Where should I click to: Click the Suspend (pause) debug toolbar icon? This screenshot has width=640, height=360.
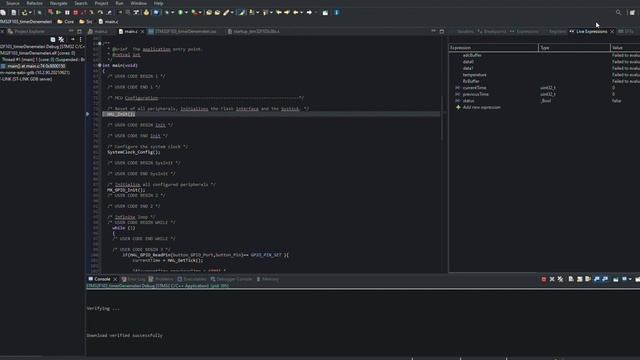(x=67, y=13)
